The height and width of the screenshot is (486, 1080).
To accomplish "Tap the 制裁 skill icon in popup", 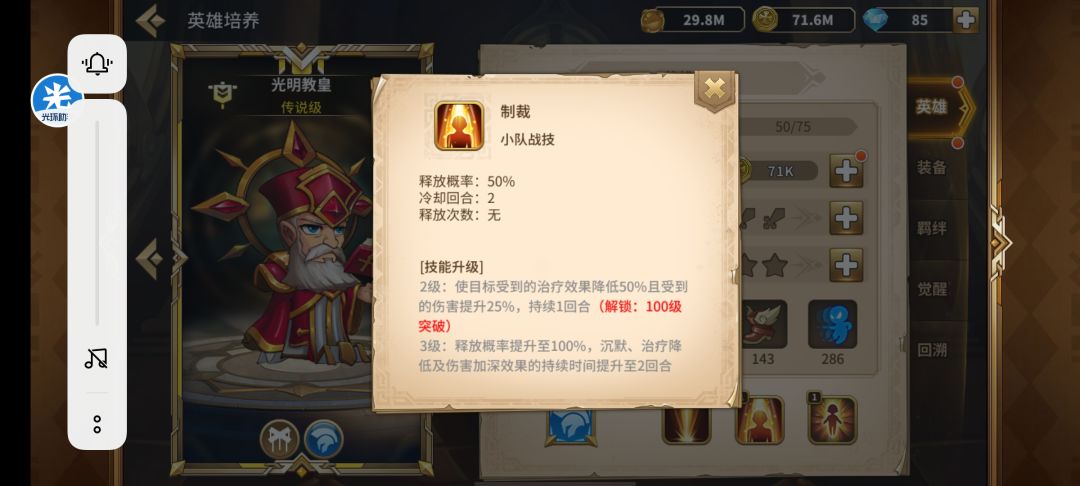I will [x=459, y=125].
